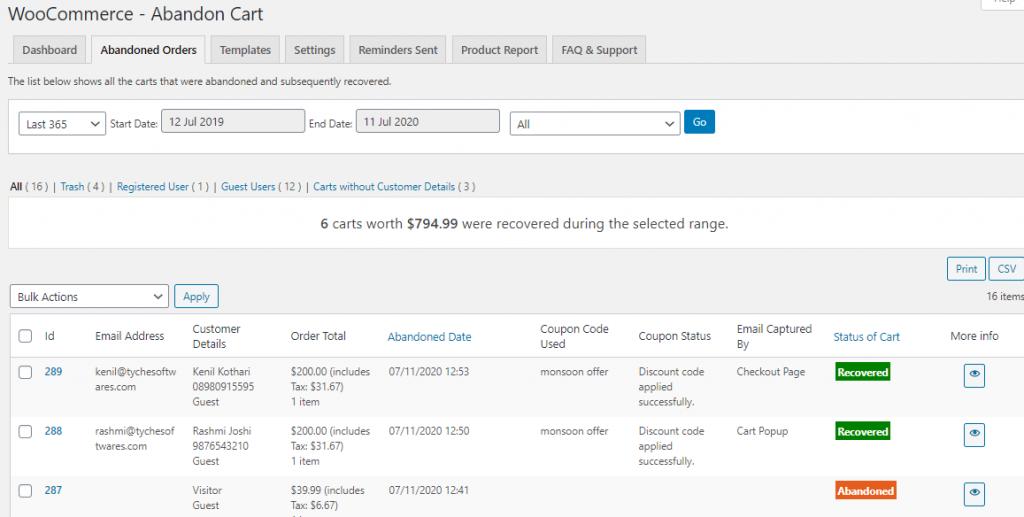1024x517 pixels.
Task: Sort by Status of Cart column header
Action: [866, 337]
